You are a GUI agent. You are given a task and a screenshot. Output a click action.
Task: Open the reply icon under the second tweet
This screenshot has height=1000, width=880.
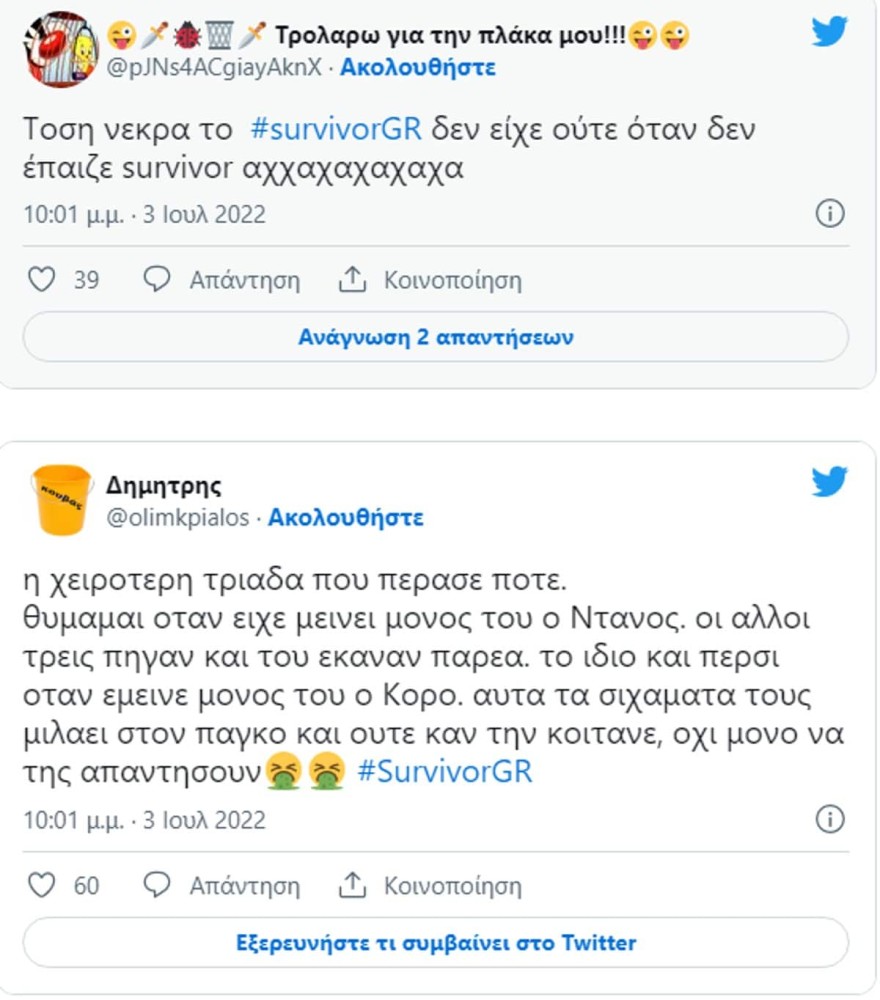(156, 885)
